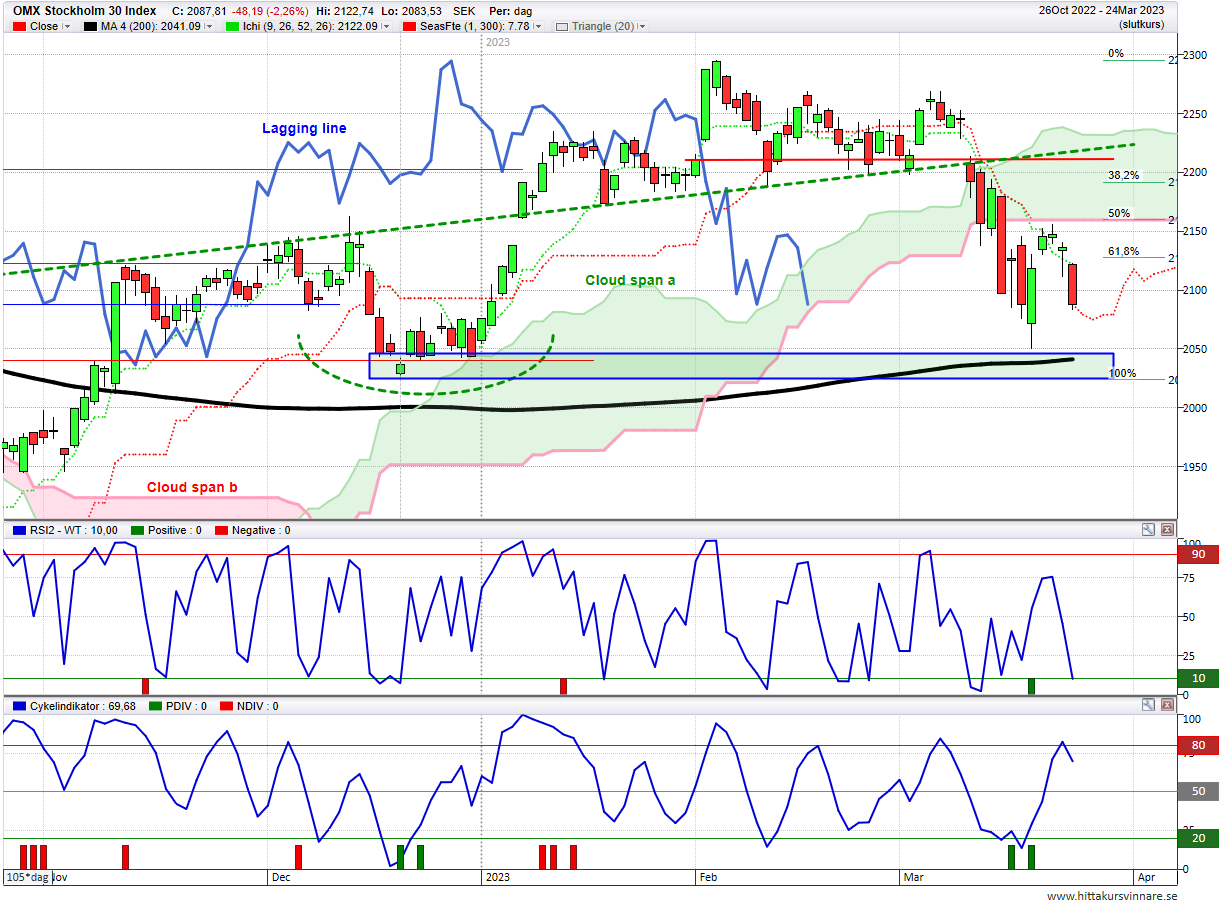This screenshot has width=1222, height=901.
Task: Click the Per: dag period label
Action: click(x=510, y=11)
